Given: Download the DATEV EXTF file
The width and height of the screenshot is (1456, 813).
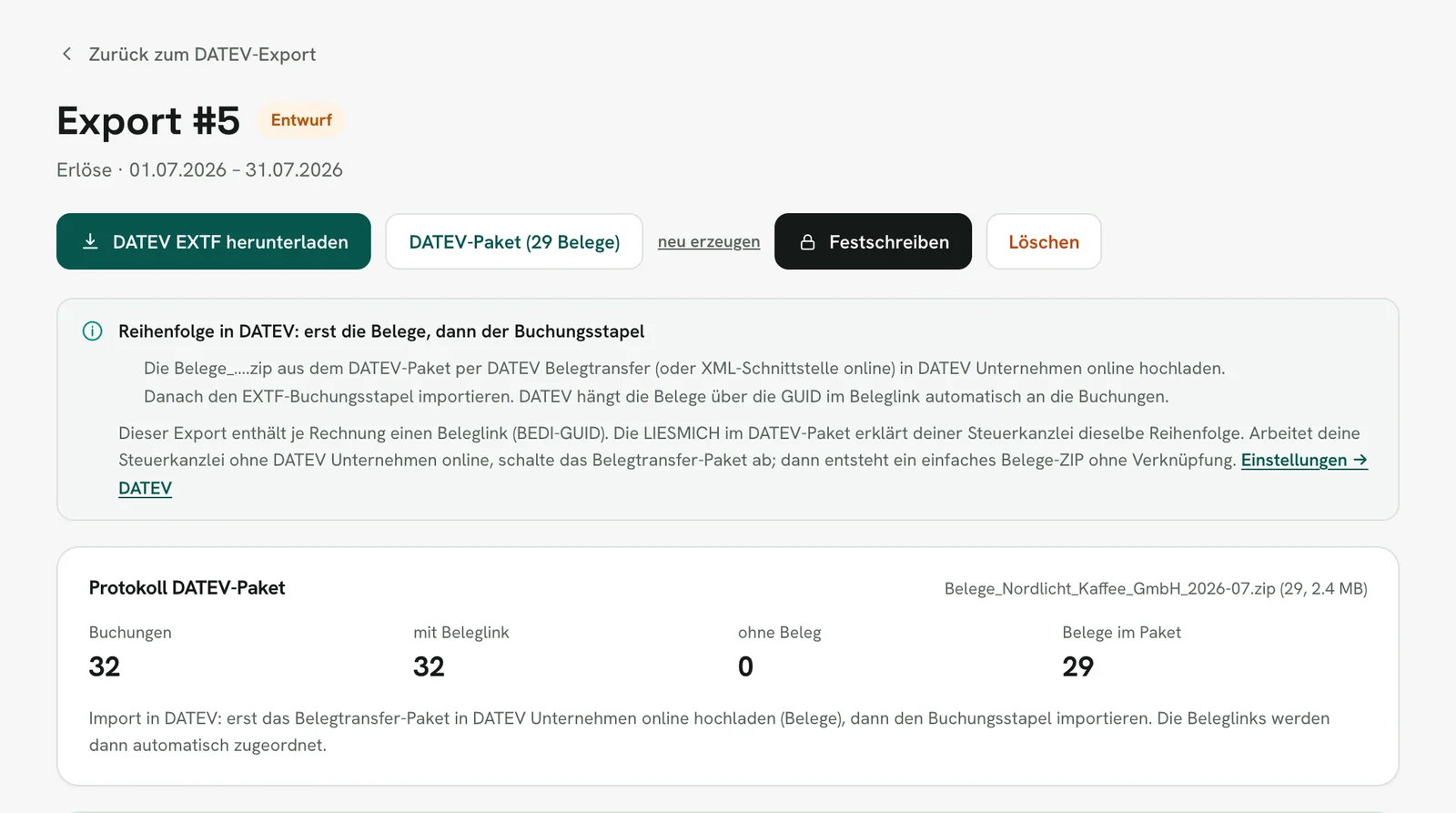Looking at the screenshot, I should click(x=214, y=241).
